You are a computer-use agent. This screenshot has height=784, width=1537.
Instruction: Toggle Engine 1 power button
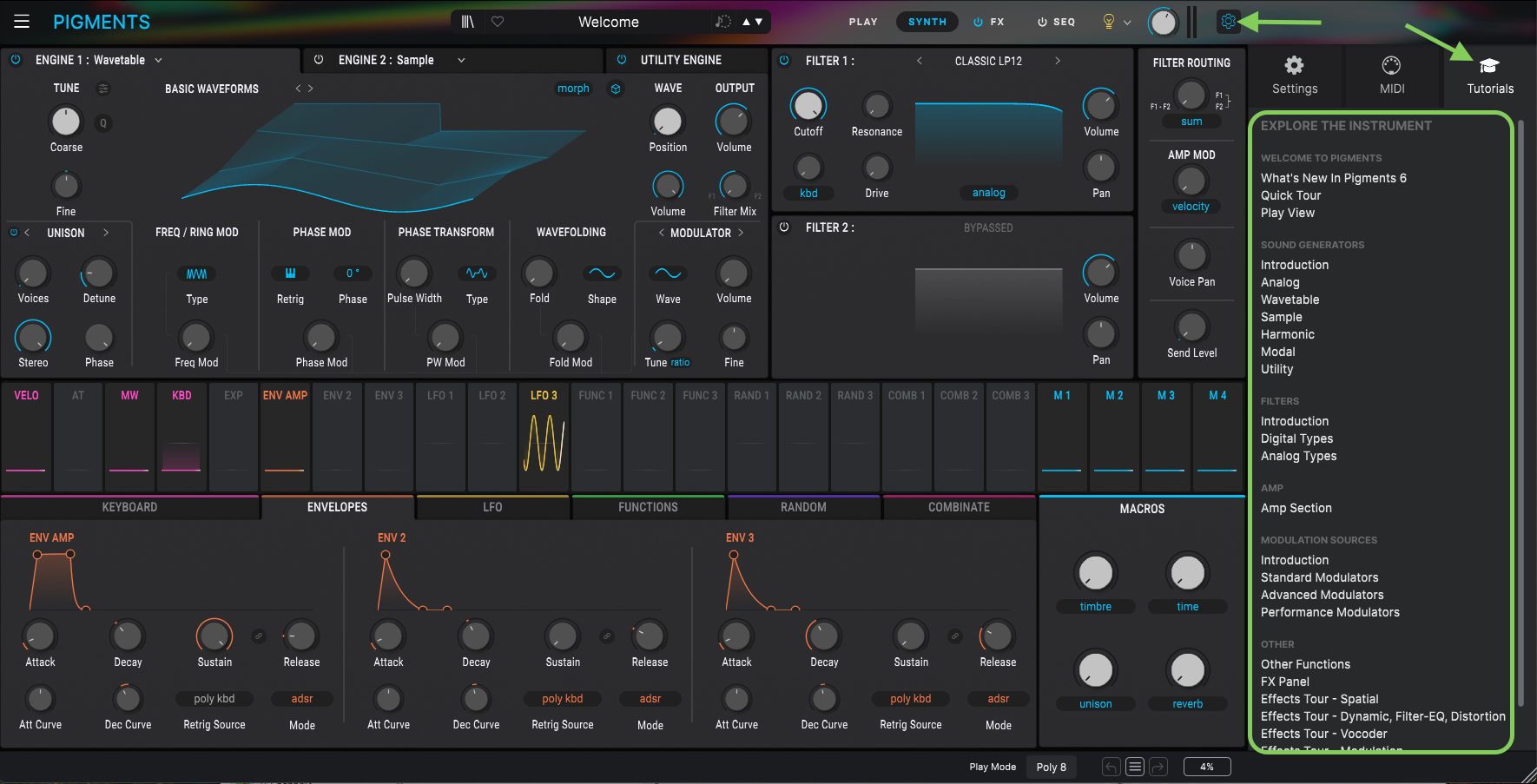click(x=16, y=60)
